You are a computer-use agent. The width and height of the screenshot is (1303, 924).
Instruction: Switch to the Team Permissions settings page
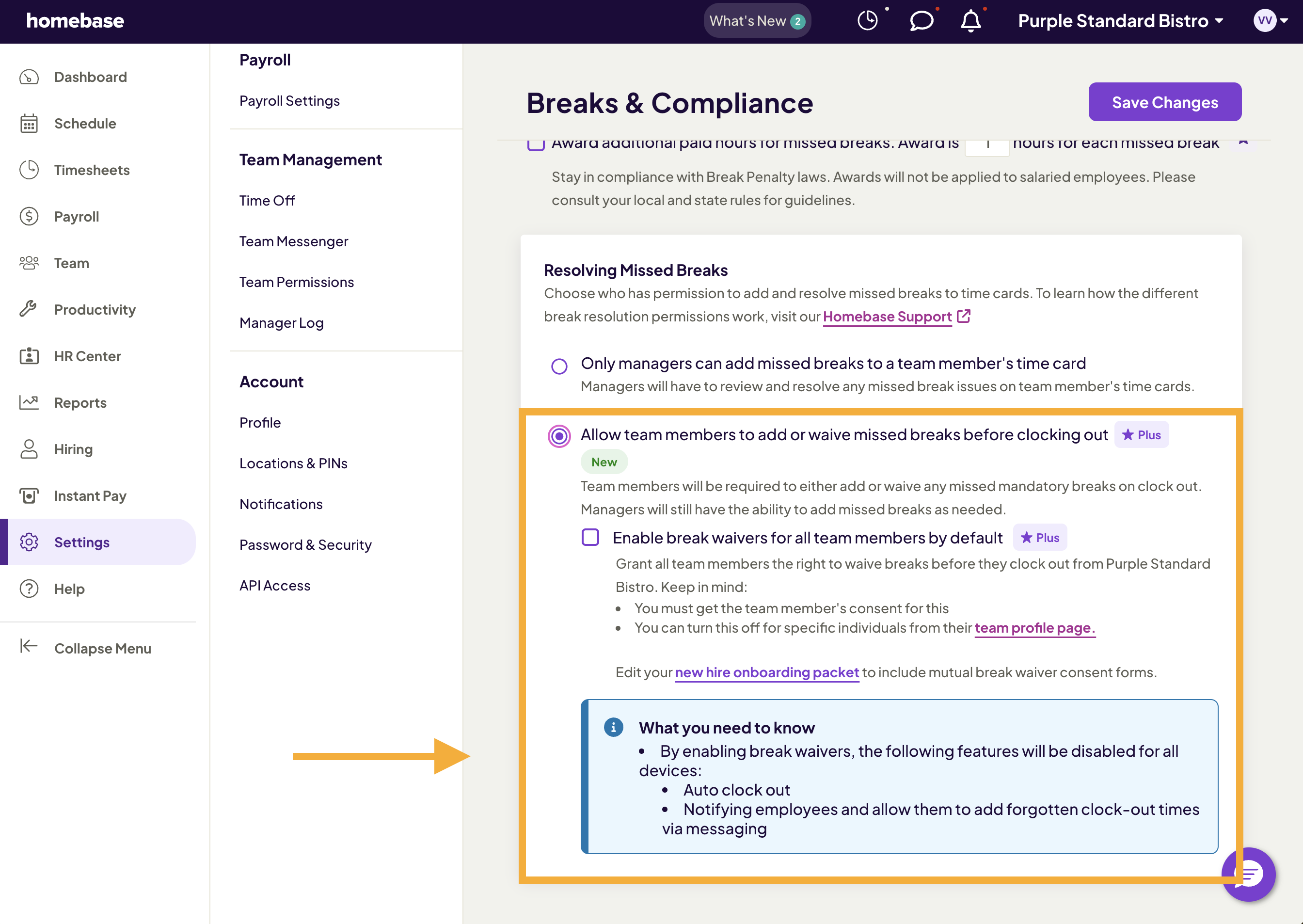(296, 282)
